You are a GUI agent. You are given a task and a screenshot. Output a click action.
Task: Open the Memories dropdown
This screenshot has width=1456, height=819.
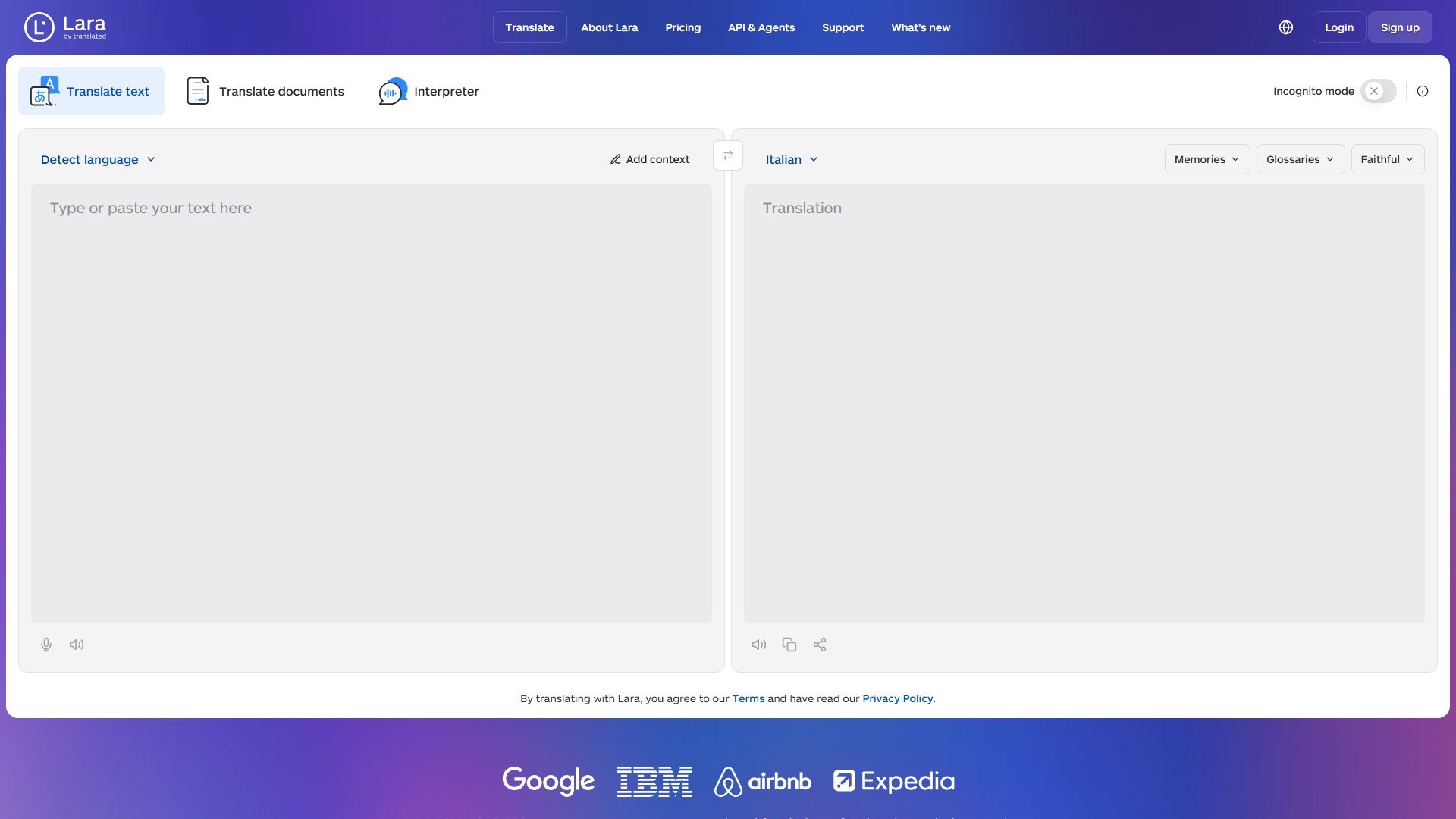tap(1207, 159)
